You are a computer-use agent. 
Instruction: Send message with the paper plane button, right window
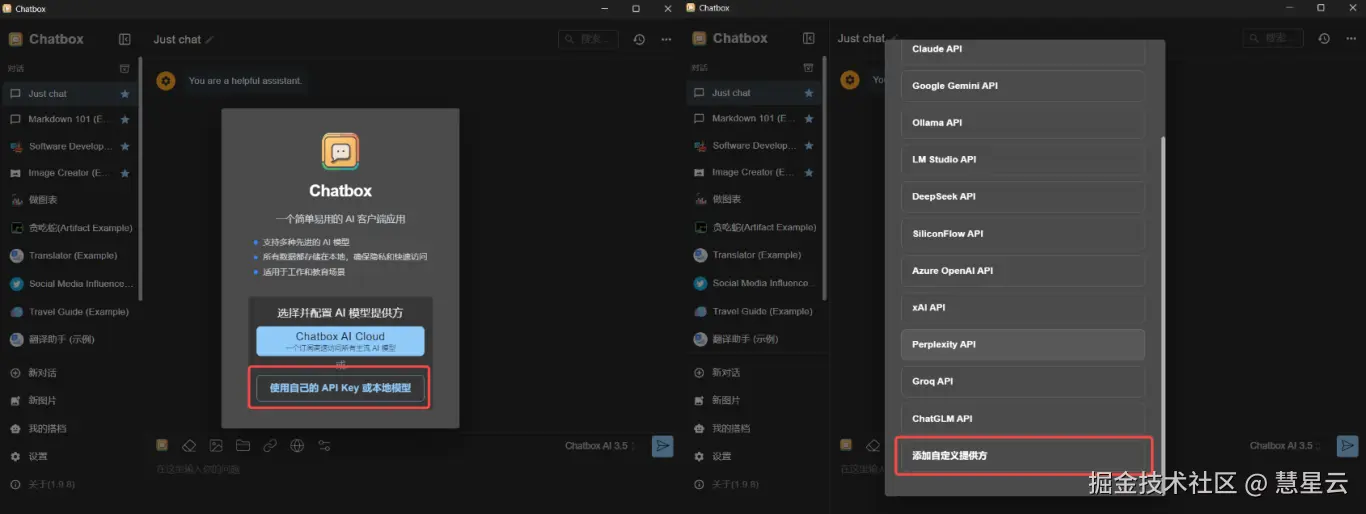tap(1347, 446)
